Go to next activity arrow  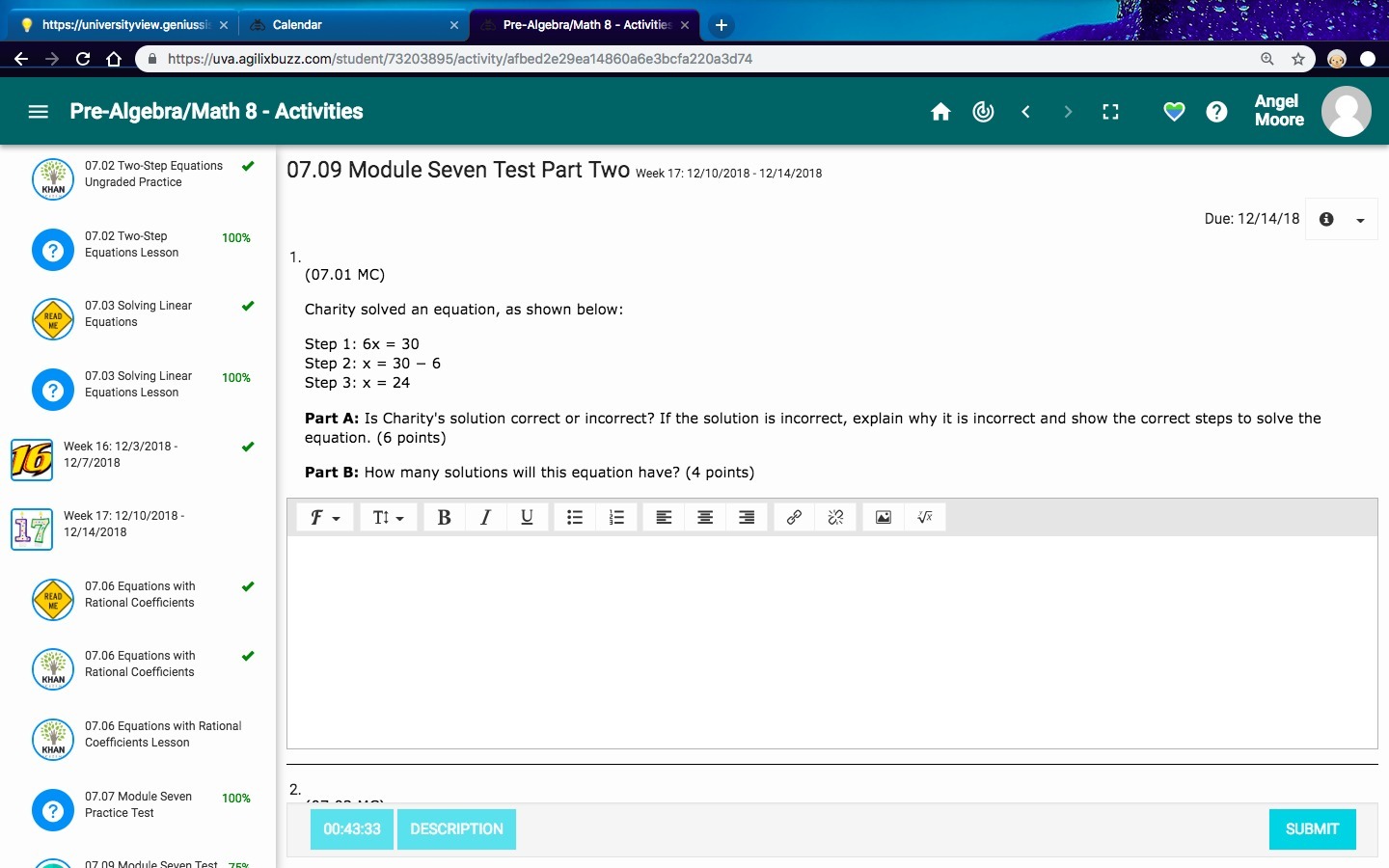coord(1068,112)
